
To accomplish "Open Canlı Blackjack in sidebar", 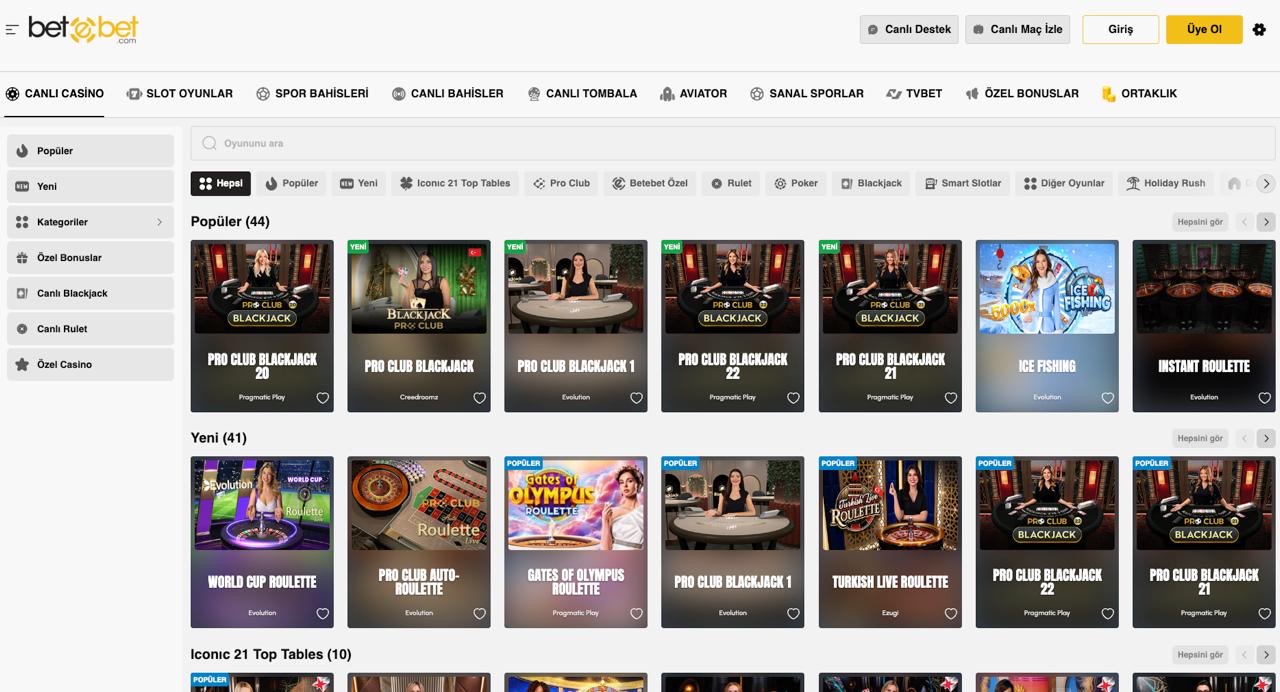I will pos(90,294).
